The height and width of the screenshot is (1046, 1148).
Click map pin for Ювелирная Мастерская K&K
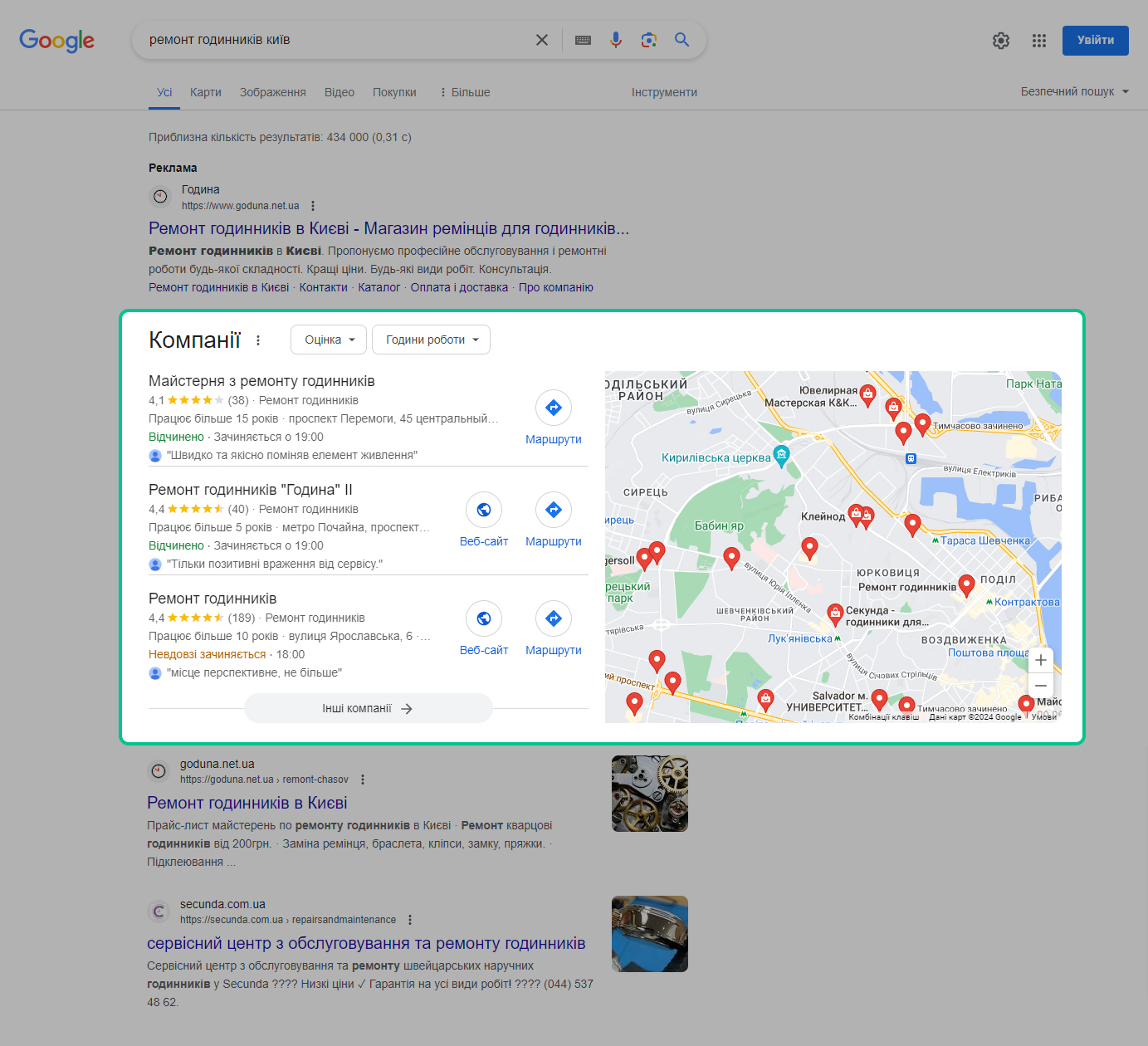tap(868, 395)
